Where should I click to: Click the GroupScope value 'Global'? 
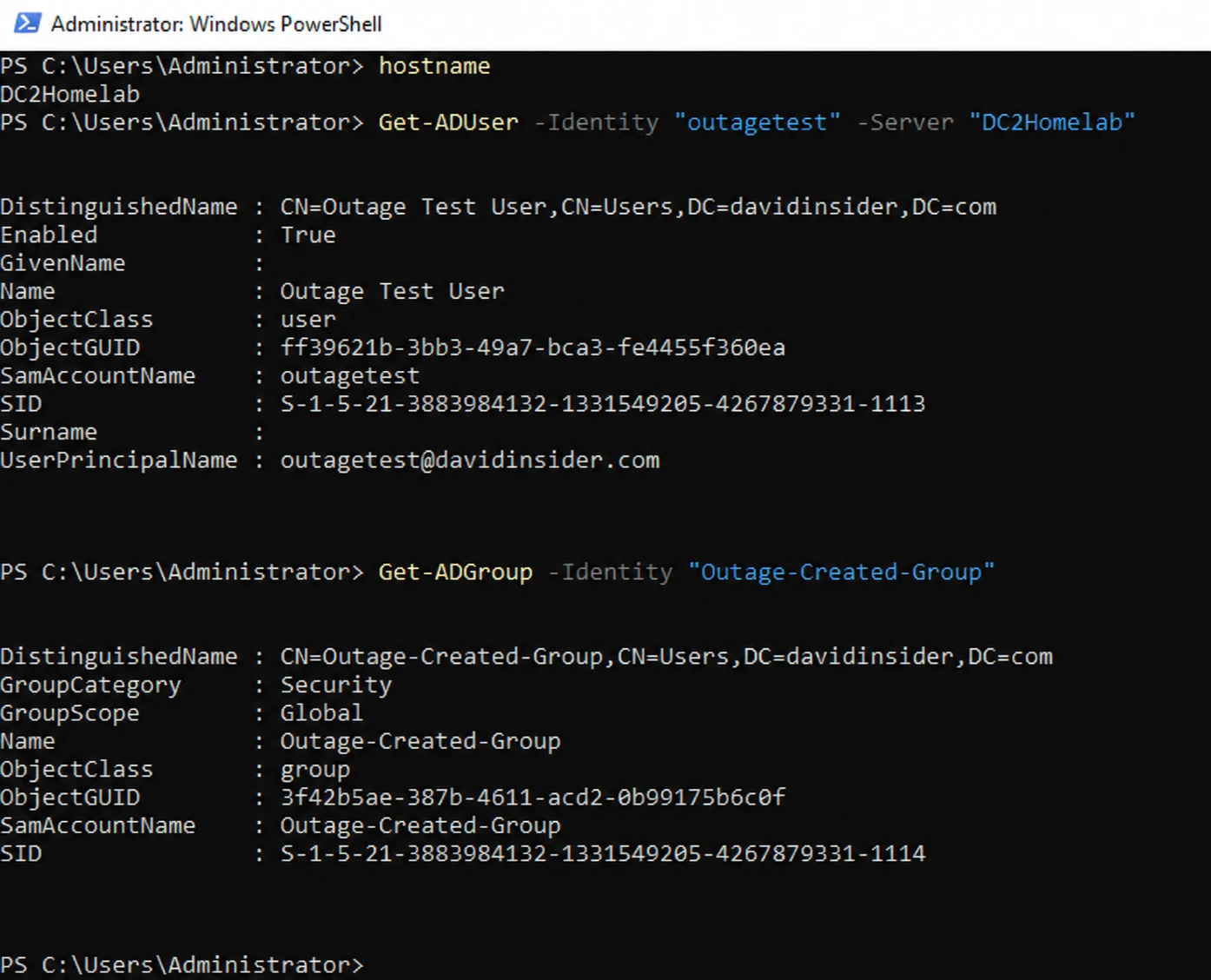[x=321, y=713]
